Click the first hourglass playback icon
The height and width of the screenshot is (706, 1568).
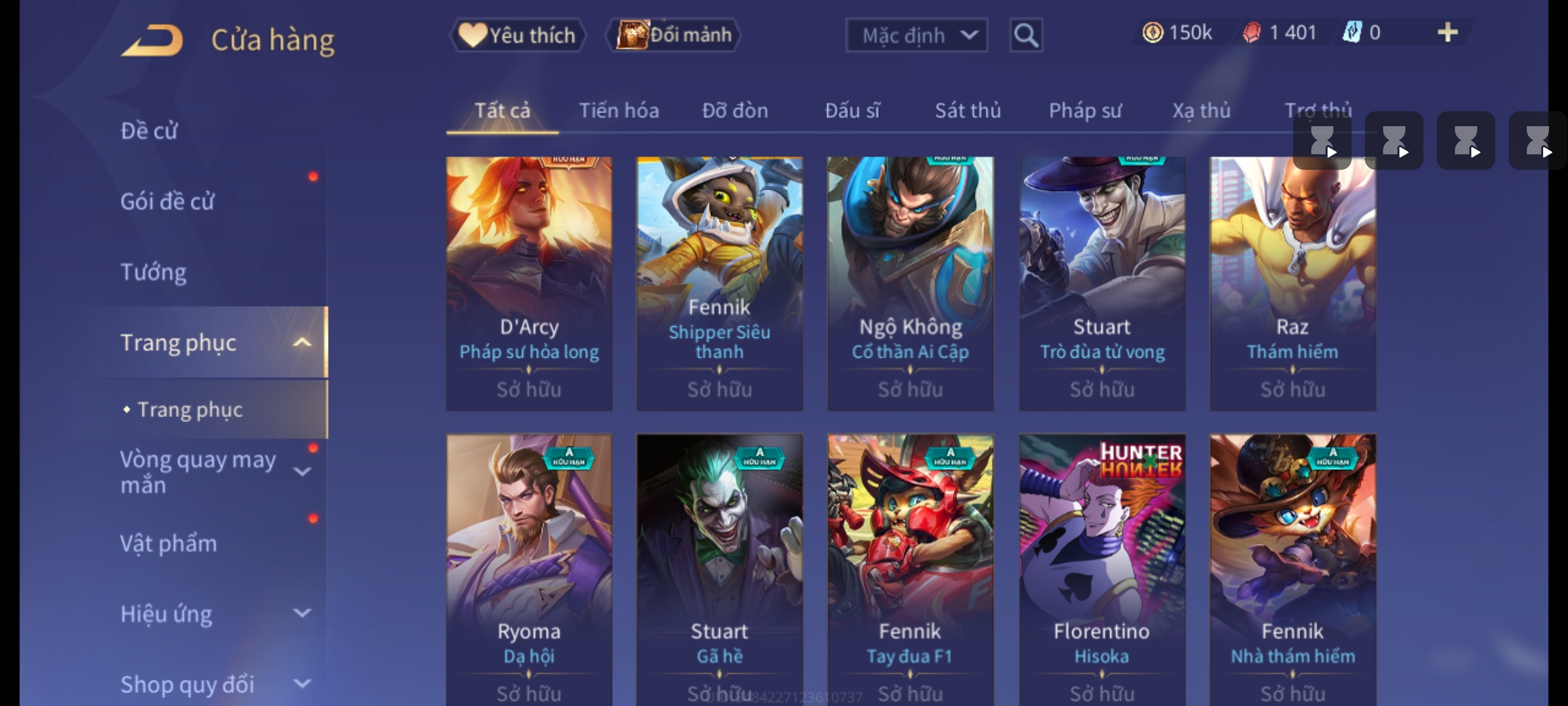1322,141
